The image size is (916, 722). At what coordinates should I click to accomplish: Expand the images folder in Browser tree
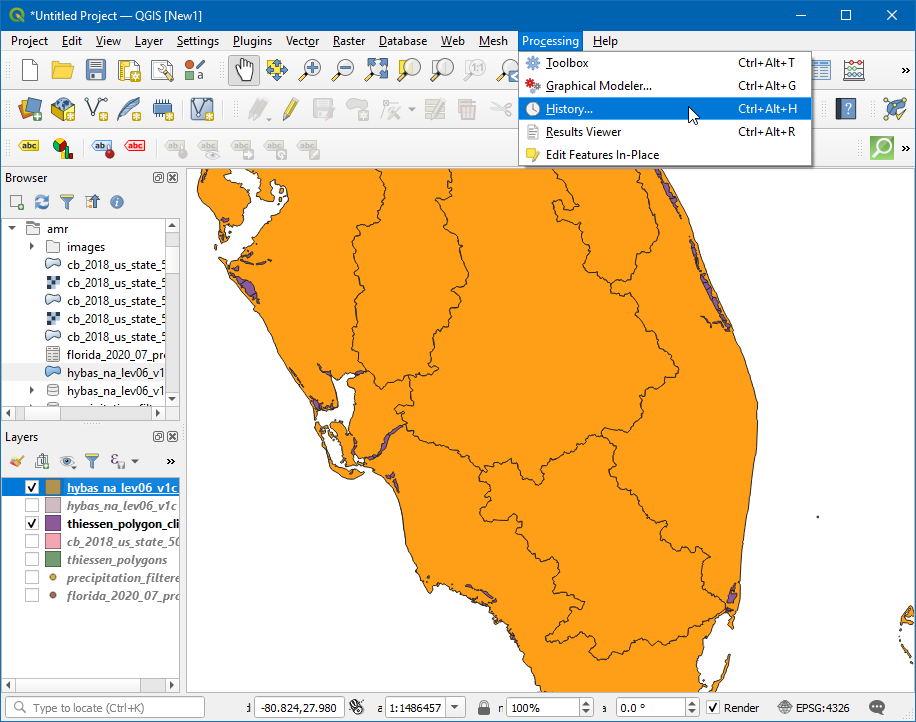(32, 247)
